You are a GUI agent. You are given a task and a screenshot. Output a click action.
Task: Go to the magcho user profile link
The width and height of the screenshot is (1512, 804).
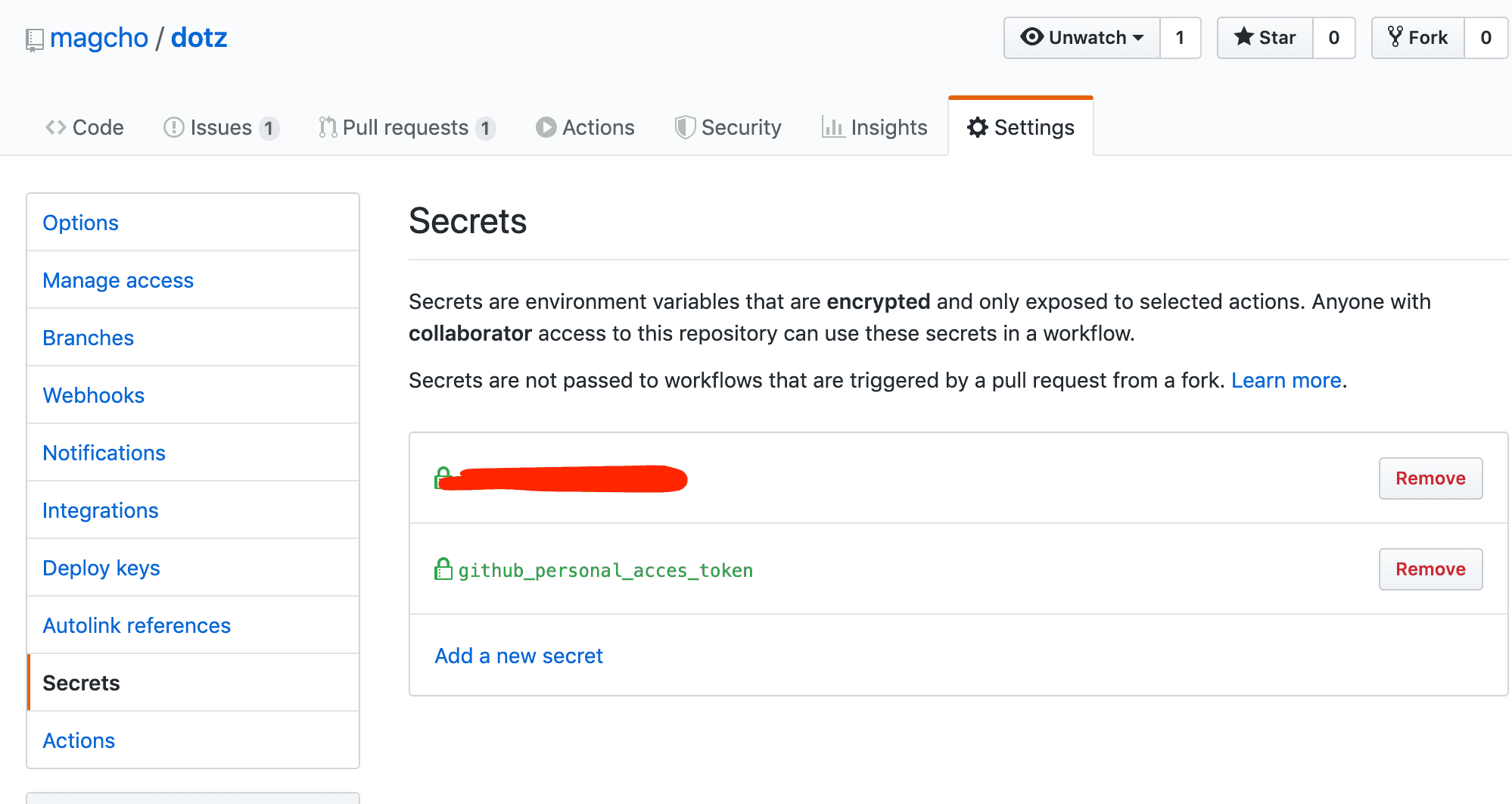[x=99, y=38]
